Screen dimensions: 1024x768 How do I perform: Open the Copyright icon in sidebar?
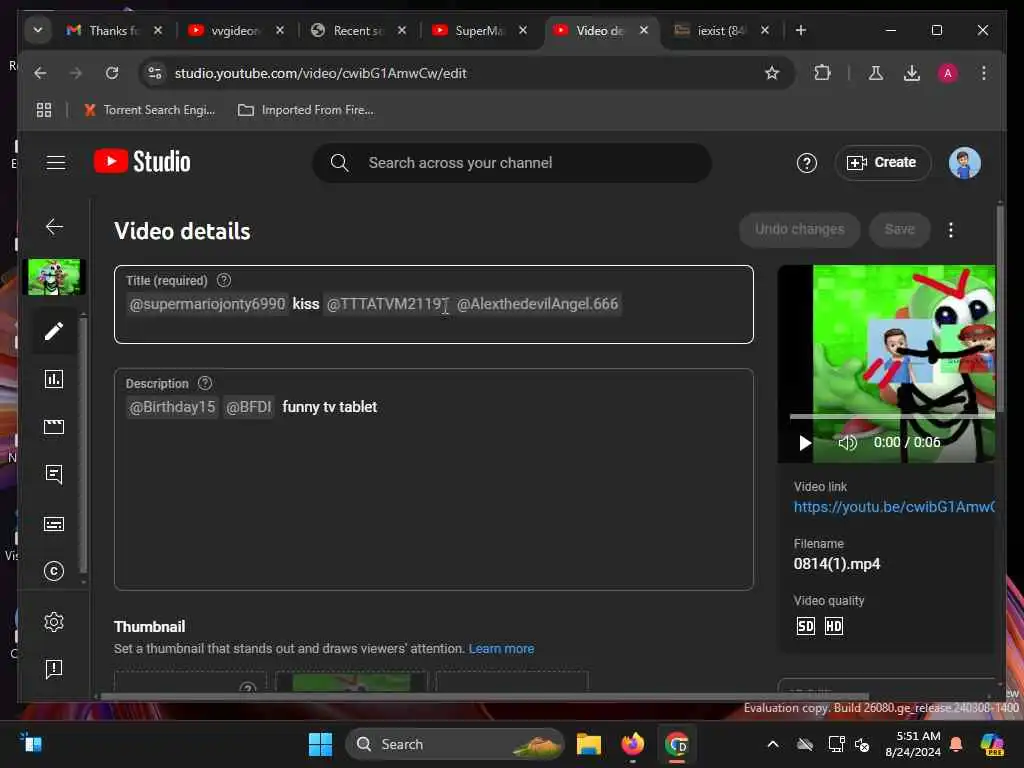coord(54,571)
